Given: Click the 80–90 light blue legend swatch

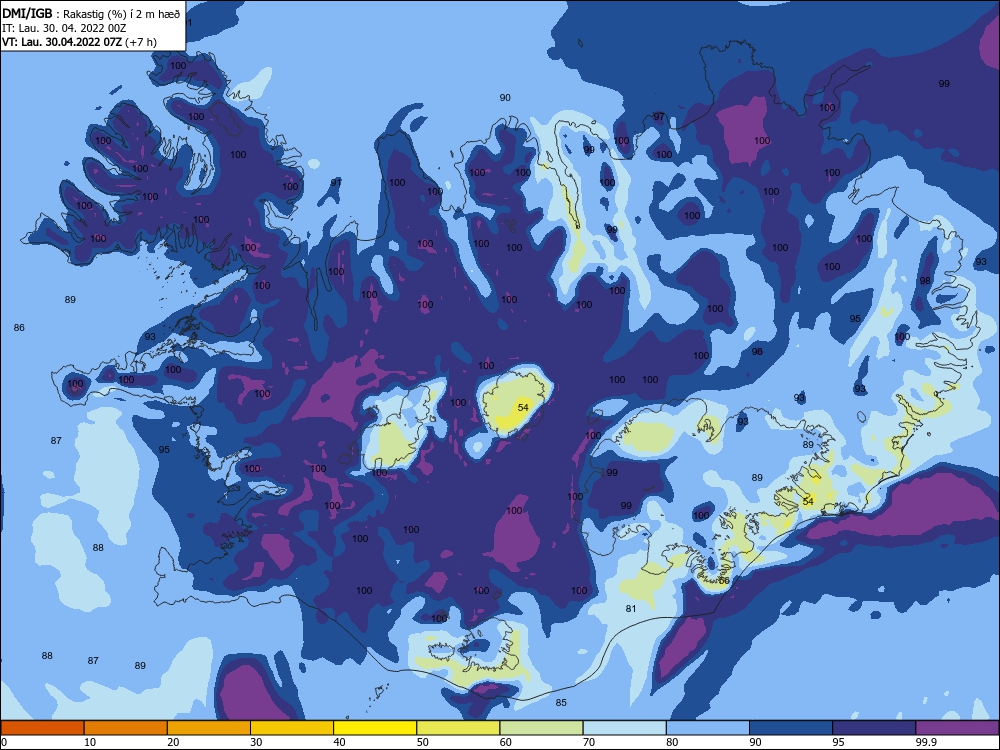Looking at the screenshot, I should 708,728.
